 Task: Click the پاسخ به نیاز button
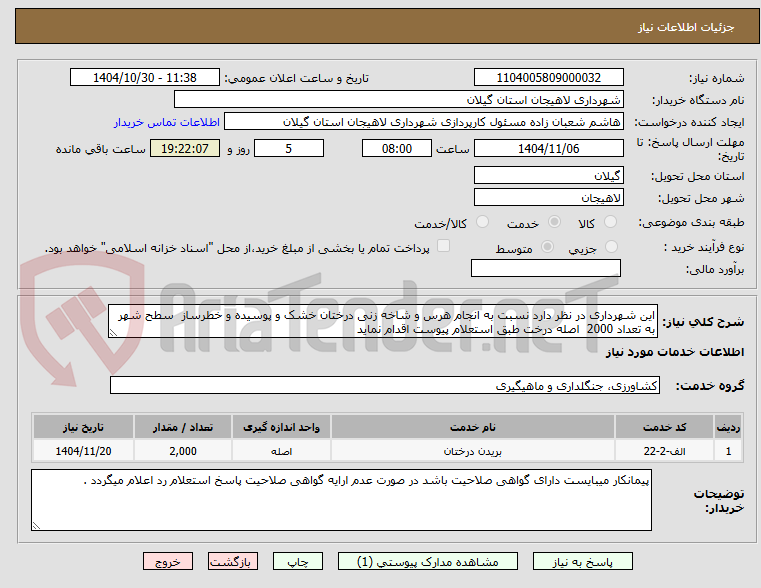click(582, 561)
